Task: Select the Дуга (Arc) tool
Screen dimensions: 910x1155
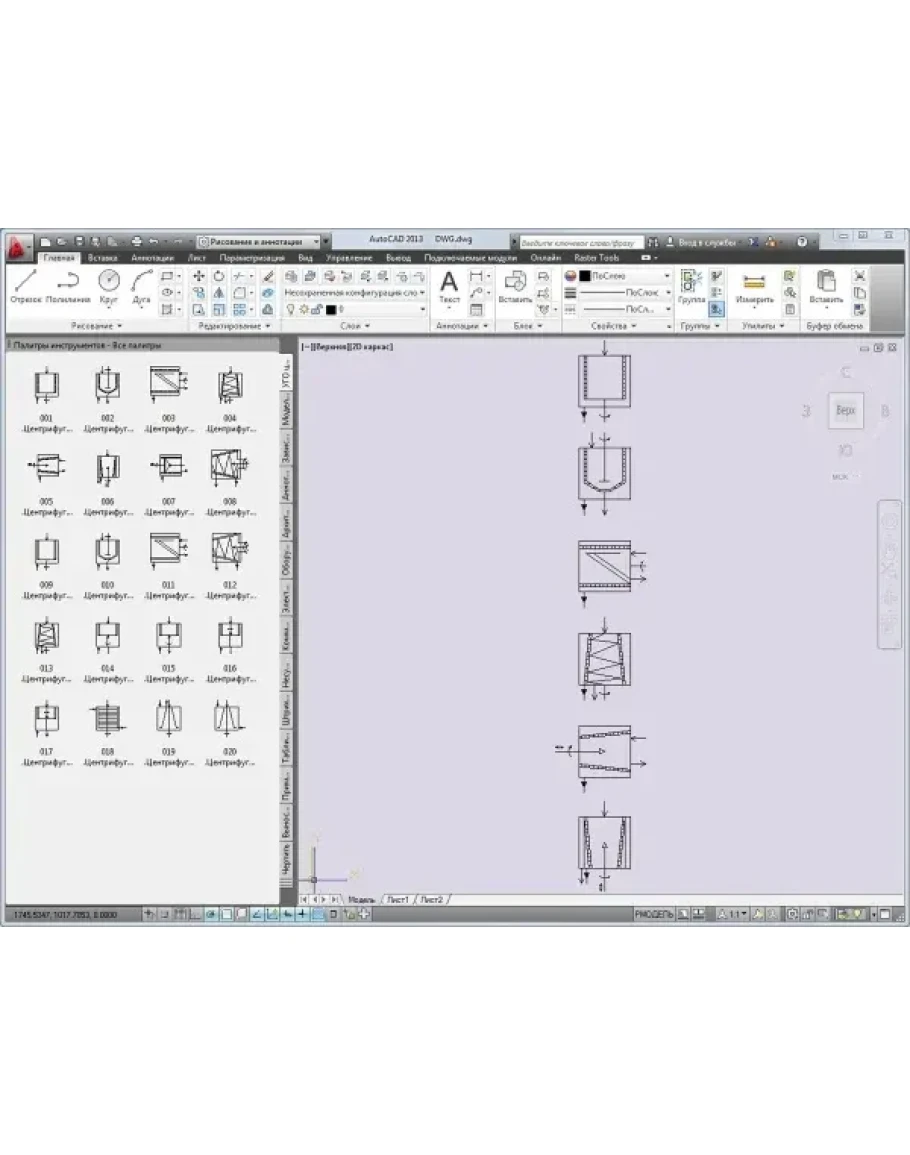Action: tap(141, 286)
